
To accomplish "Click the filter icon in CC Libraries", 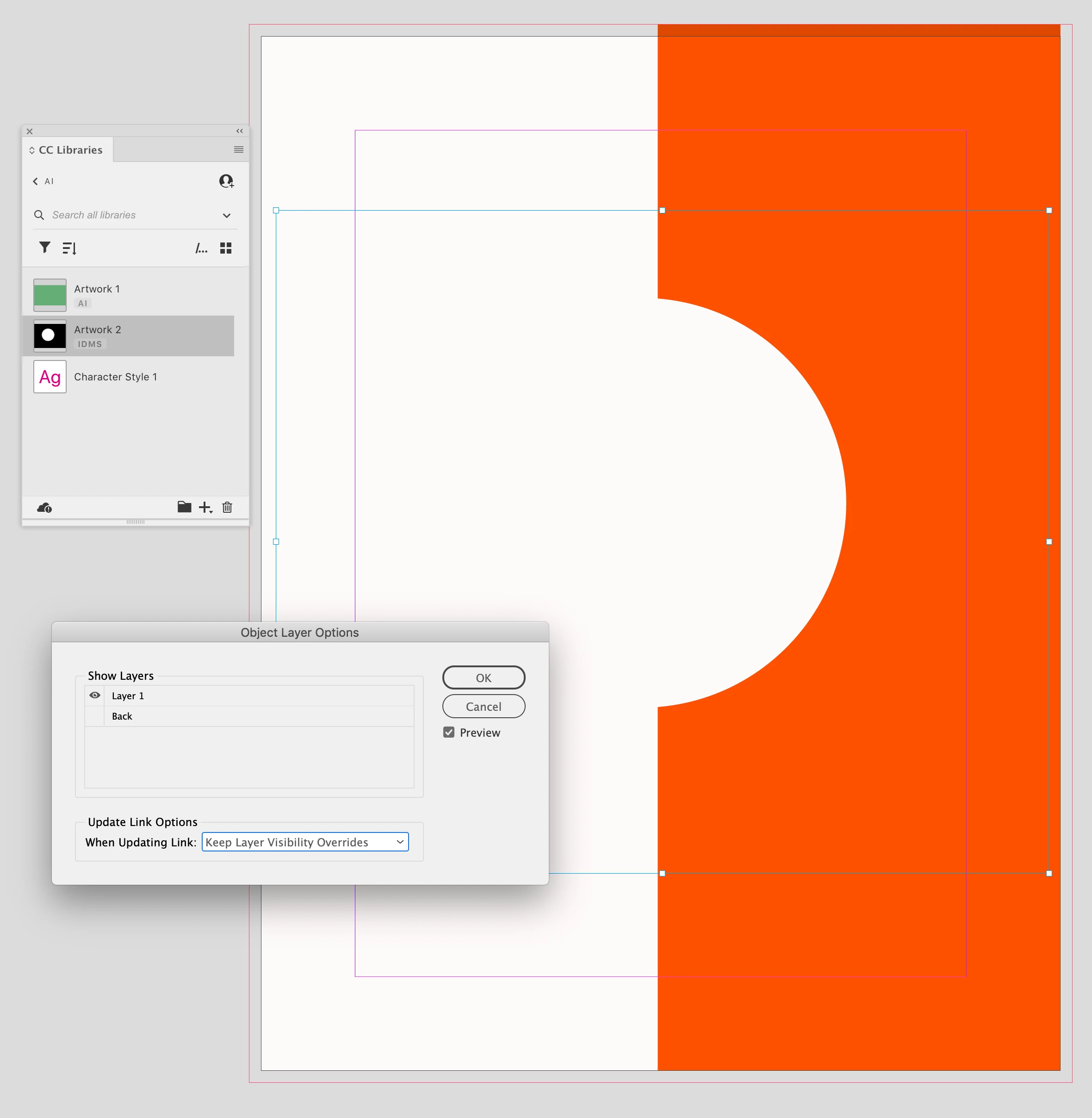I will pyautogui.click(x=45, y=247).
